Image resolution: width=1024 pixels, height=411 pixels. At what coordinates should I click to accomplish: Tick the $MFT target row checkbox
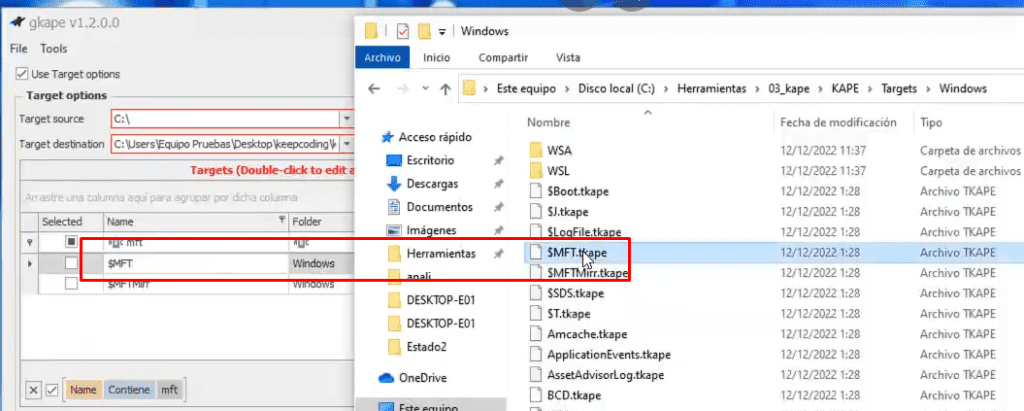pyautogui.click(x=71, y=263)
